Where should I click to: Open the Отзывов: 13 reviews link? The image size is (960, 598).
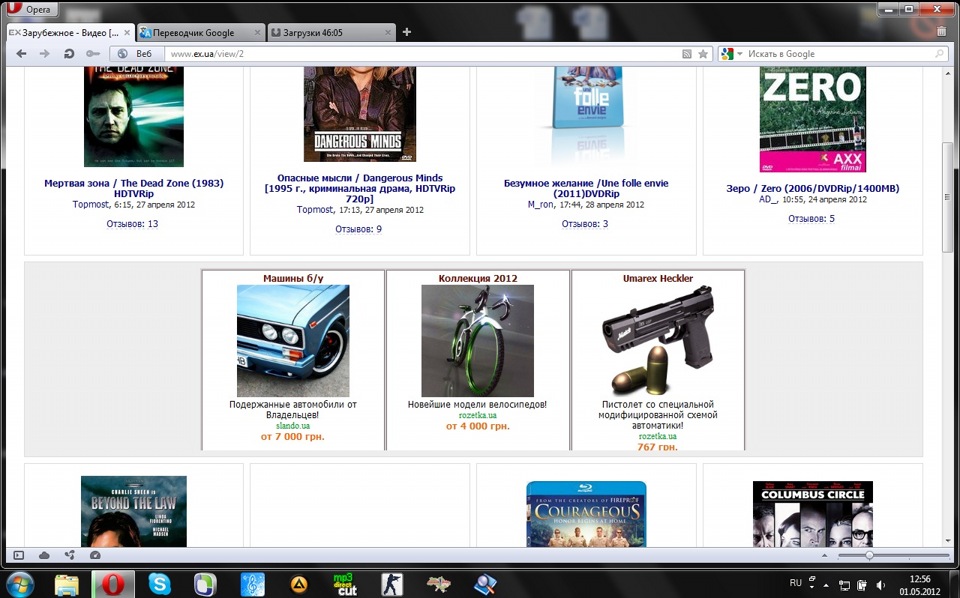132,224
